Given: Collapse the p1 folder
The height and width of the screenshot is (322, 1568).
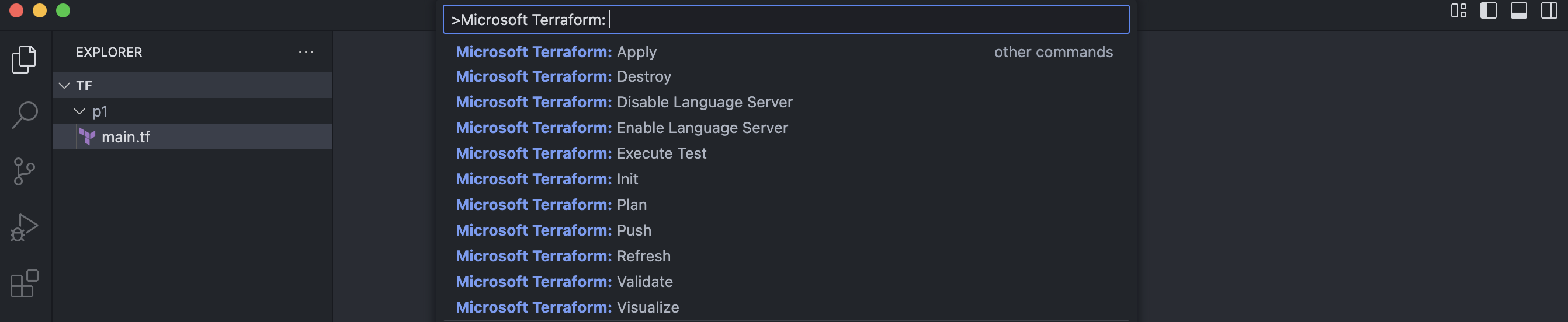Looking at the screenshot, I should pyautogui.click(x=79, y=112).
